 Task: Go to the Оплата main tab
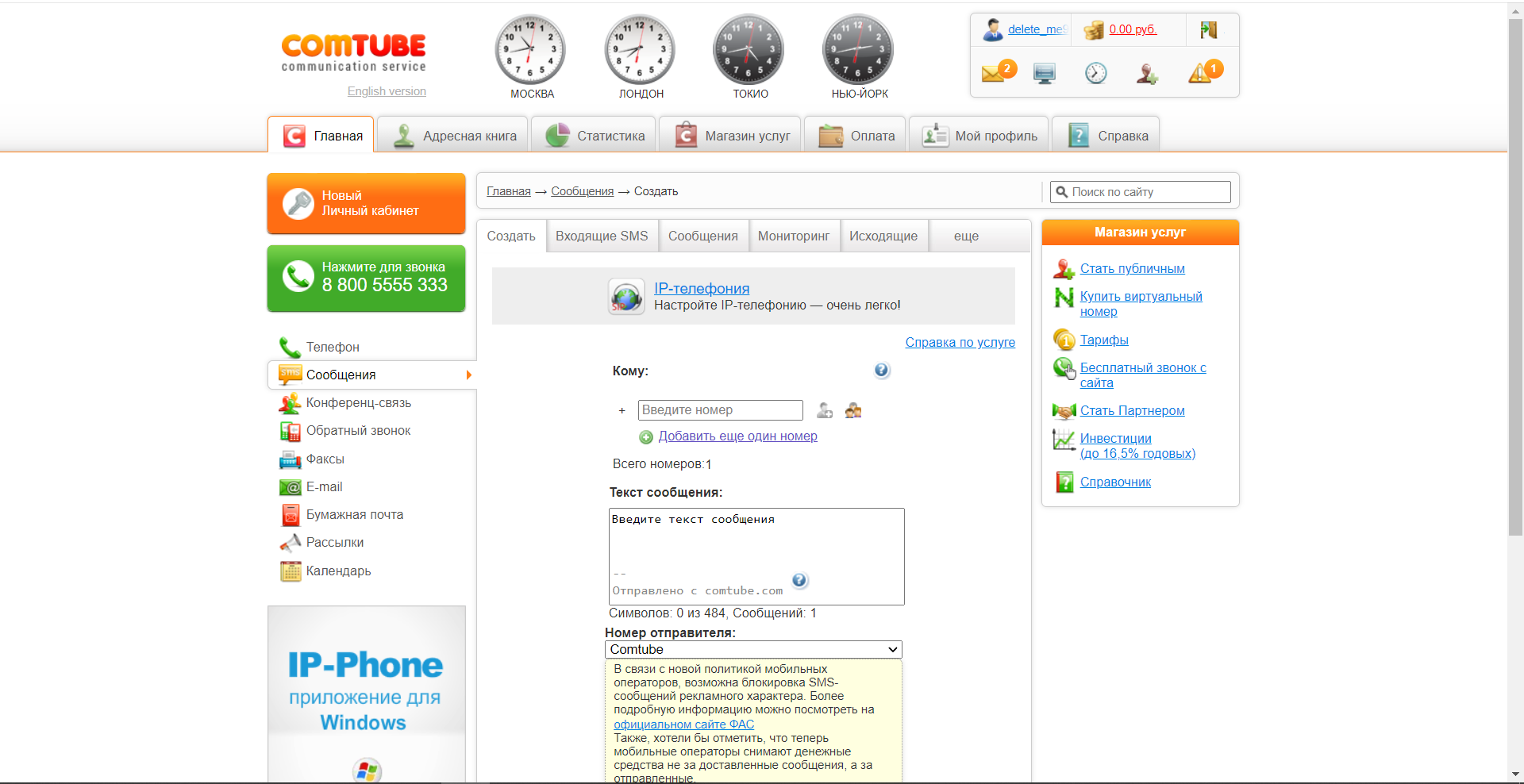856,135
